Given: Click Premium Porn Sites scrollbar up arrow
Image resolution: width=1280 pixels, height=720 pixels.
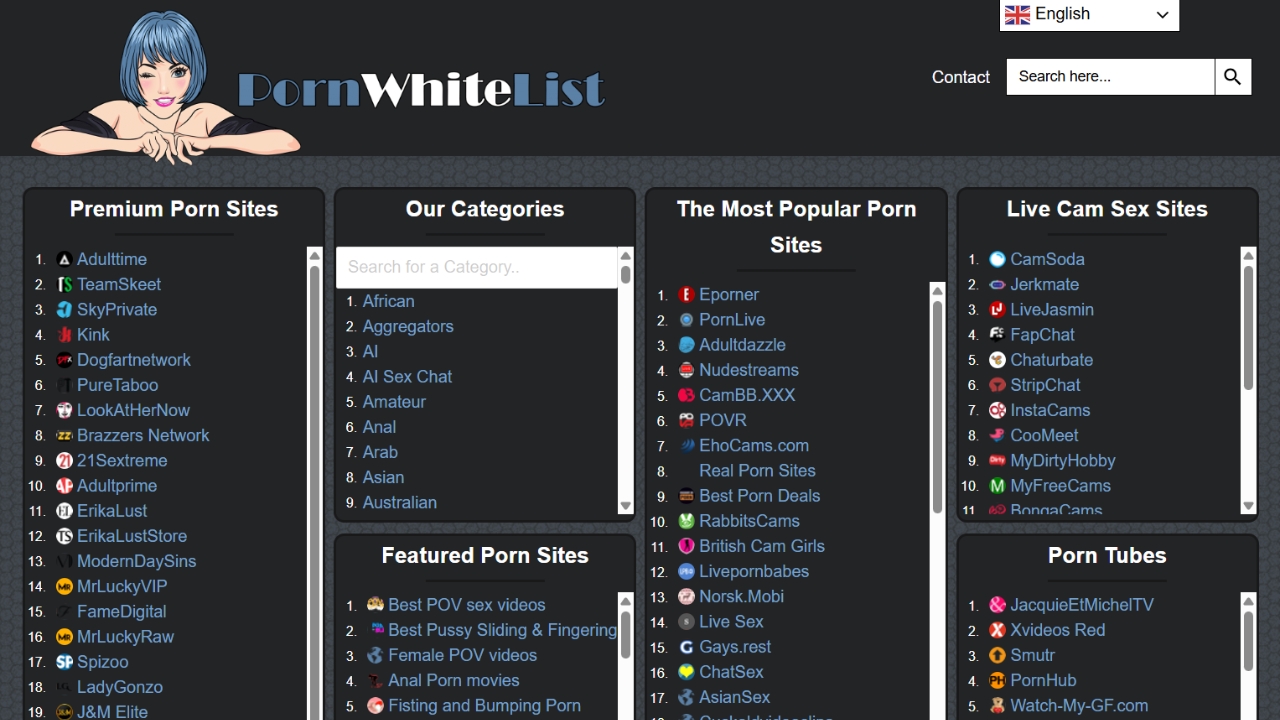Looking at the screenshot, I should 314,256.
